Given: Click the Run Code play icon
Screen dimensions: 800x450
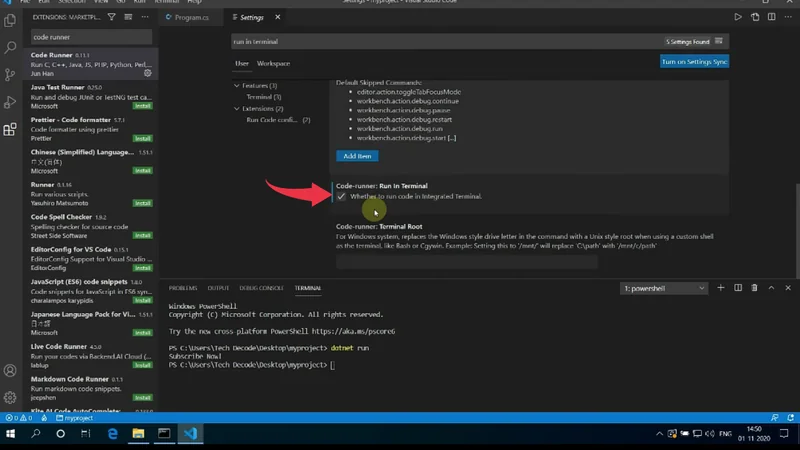Looking at the screenshot, I should click(x=738, y=17).
